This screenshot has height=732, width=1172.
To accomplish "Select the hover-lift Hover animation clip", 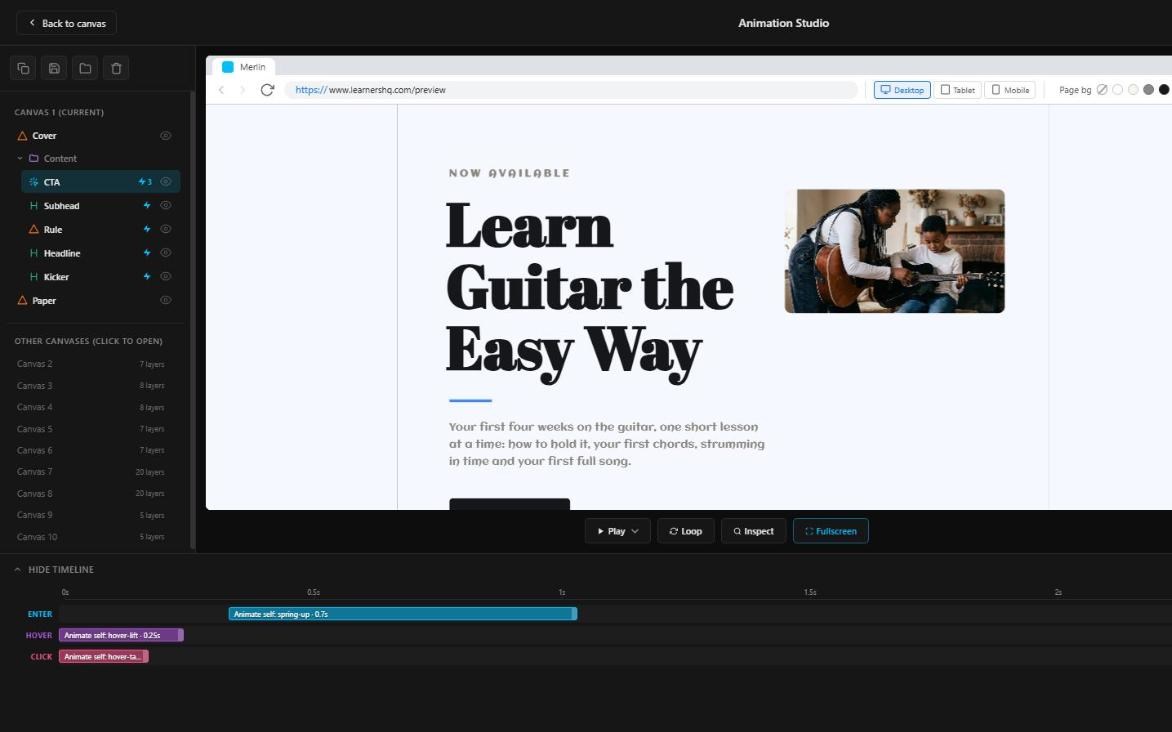I will pos(121,635).
